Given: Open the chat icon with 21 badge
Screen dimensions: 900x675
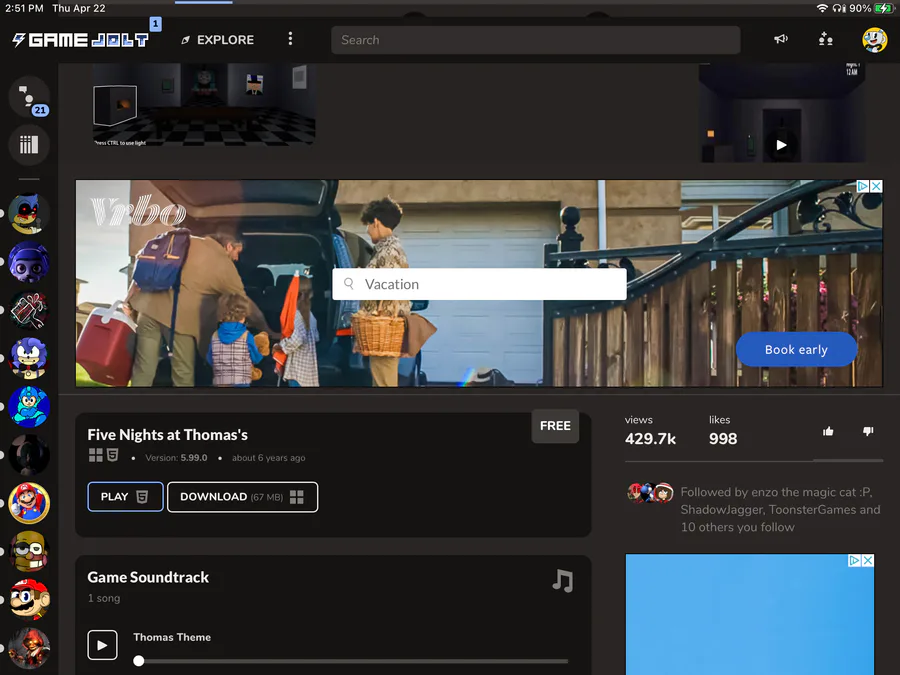Looking at the screenshot, I should [29, 96].
